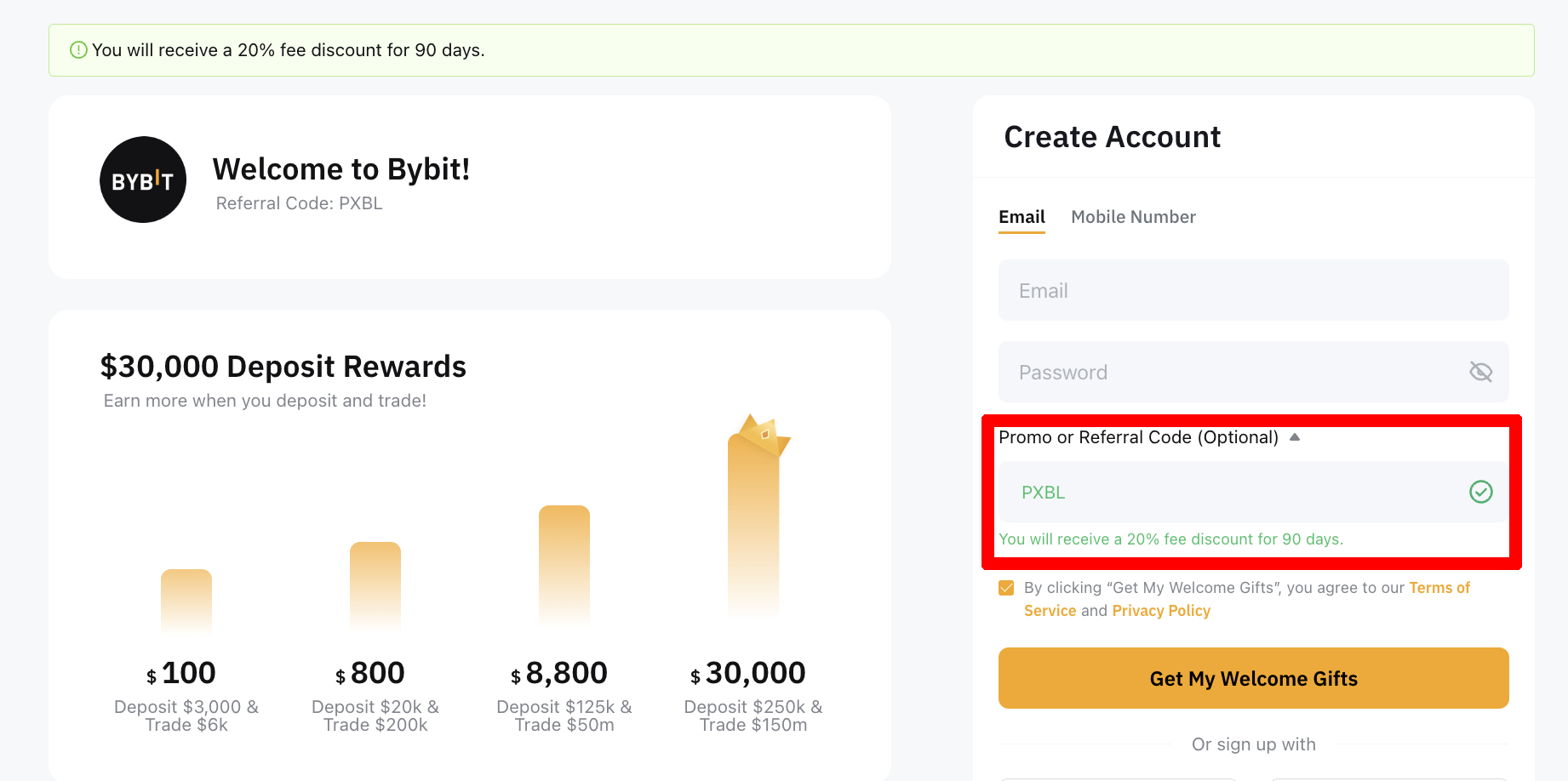Click 'Deposit $125k & Trade $50m' text

(564, 715)
